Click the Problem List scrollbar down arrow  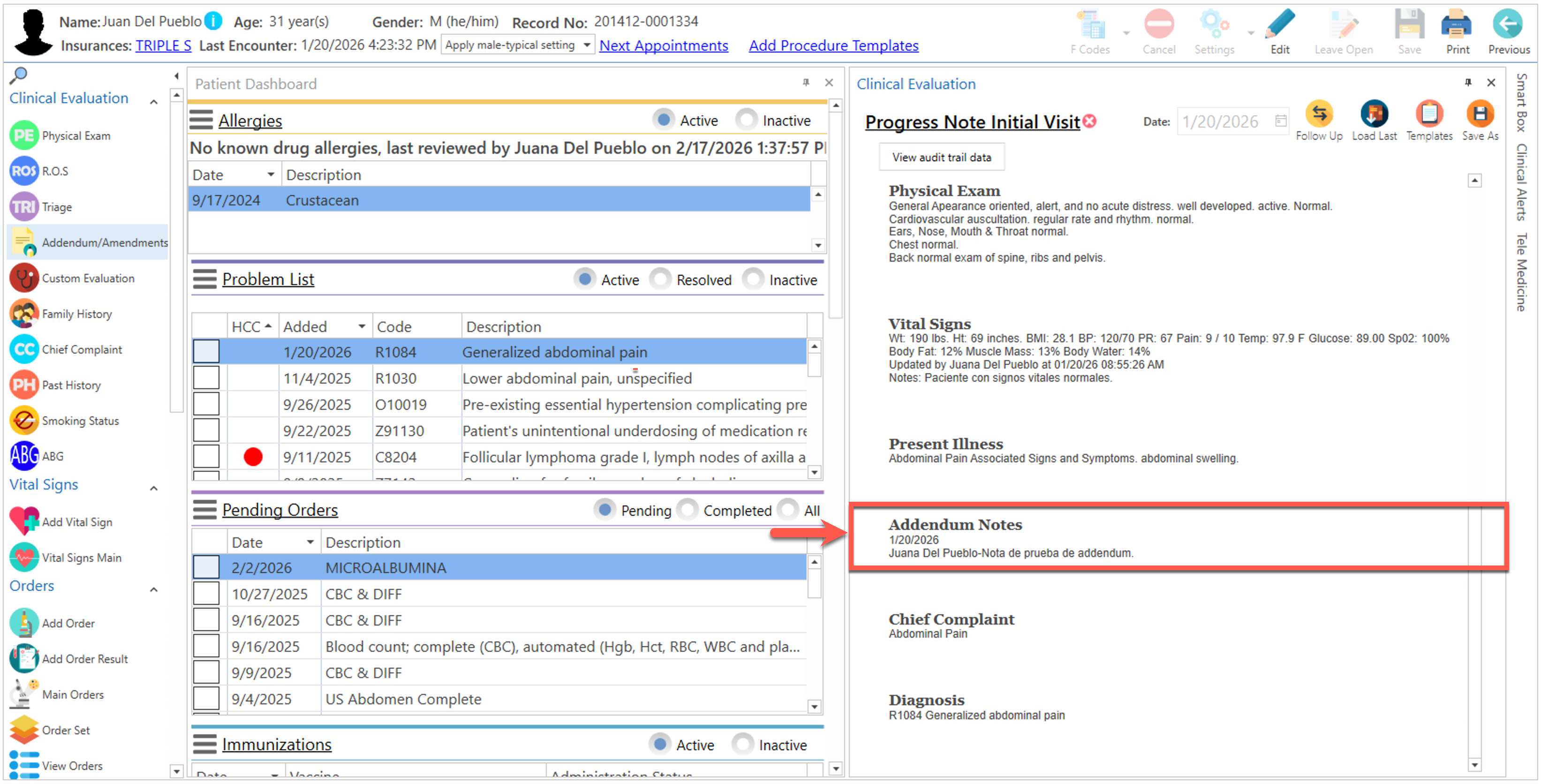click(814, 473)
